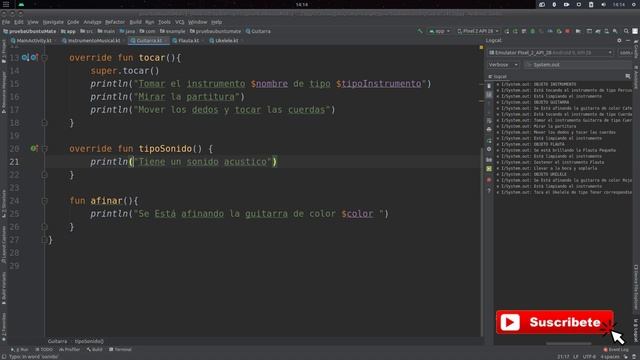Click the Make Project hammer icon
This screenshot has height=360, width=640.
tap(420, 31)
